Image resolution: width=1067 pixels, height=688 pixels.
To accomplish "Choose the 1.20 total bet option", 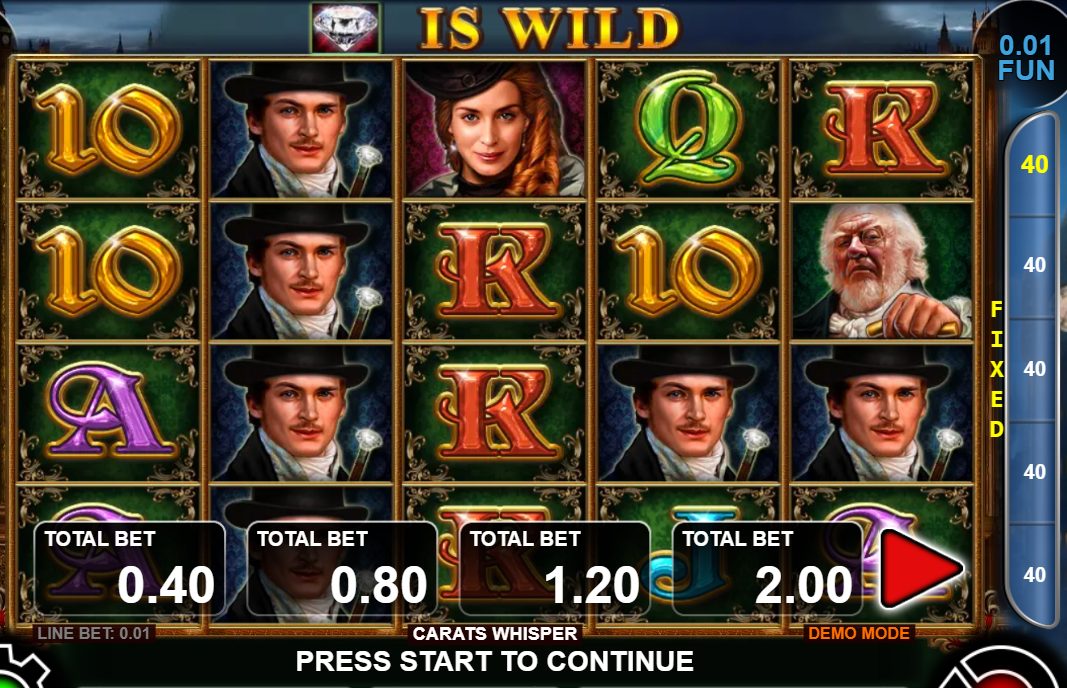I will pos(555,569).
